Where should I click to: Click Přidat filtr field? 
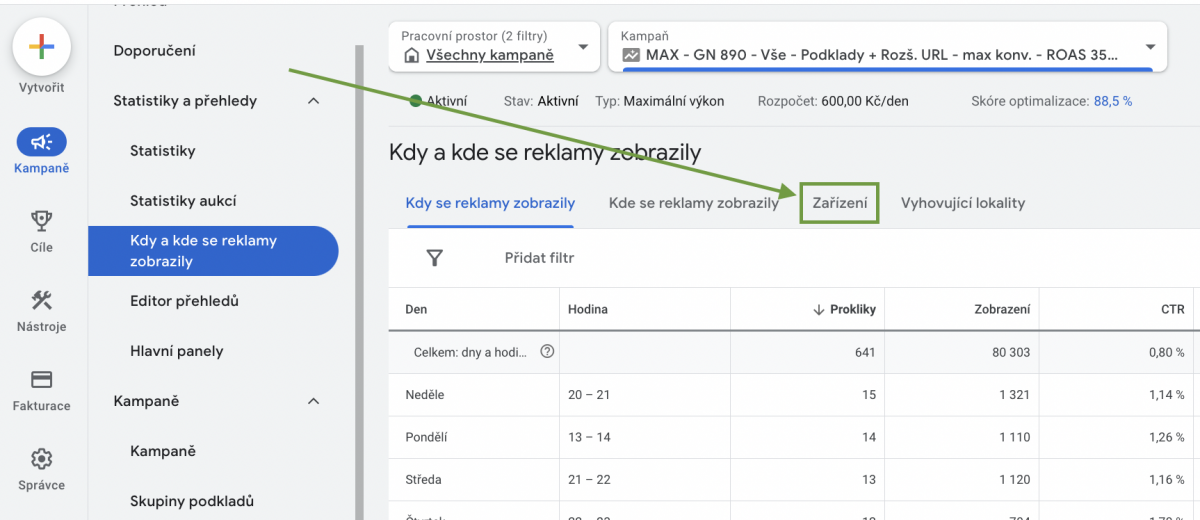click(x=539, y=258)
